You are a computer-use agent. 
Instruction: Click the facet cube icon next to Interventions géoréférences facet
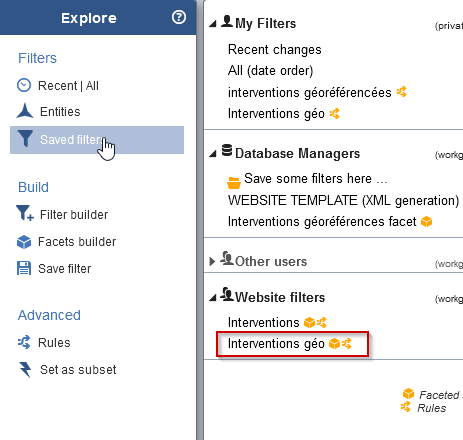pyautogui.click(x=426, y=222)
